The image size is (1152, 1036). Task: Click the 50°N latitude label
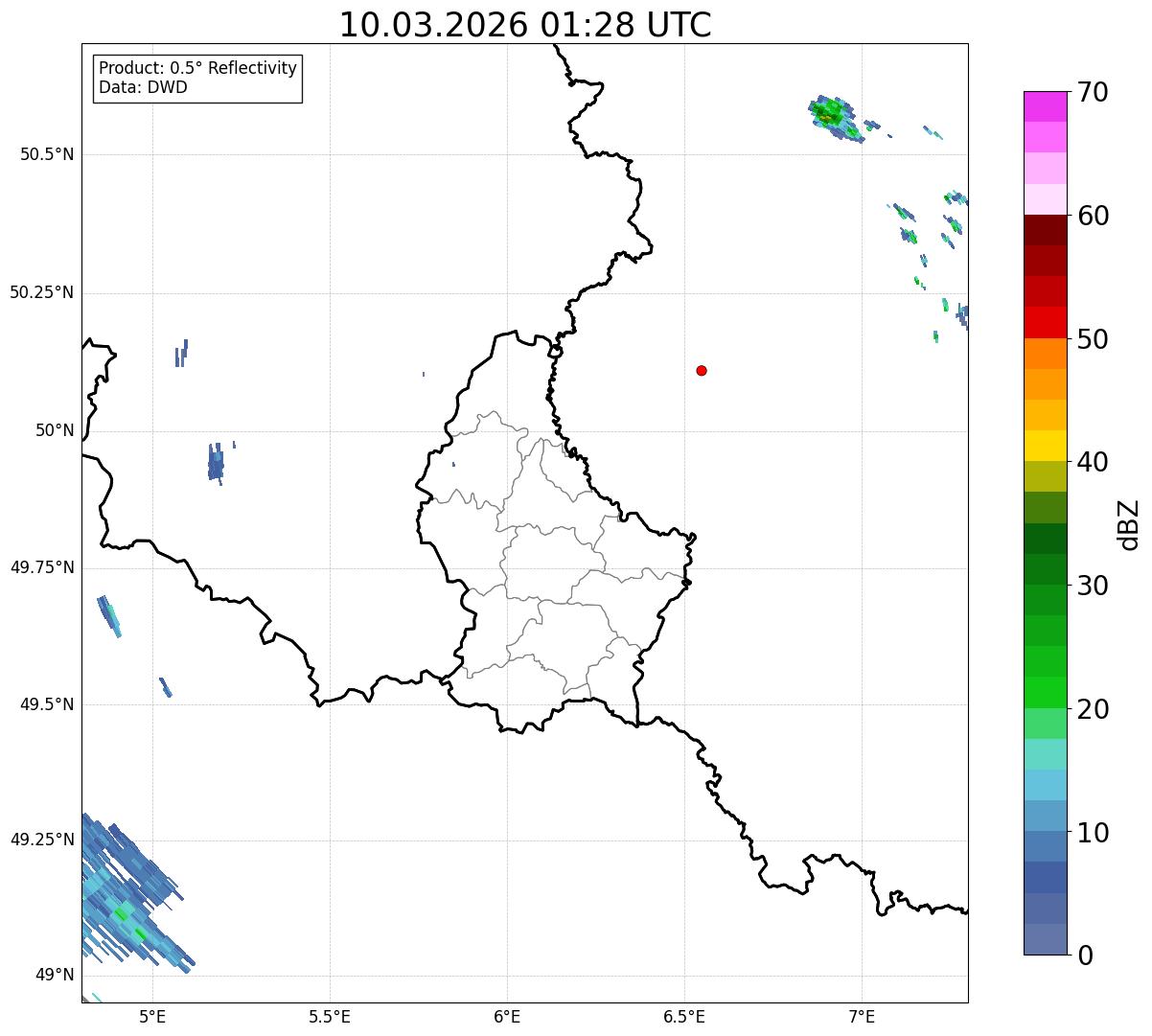(x=55, y=430)
